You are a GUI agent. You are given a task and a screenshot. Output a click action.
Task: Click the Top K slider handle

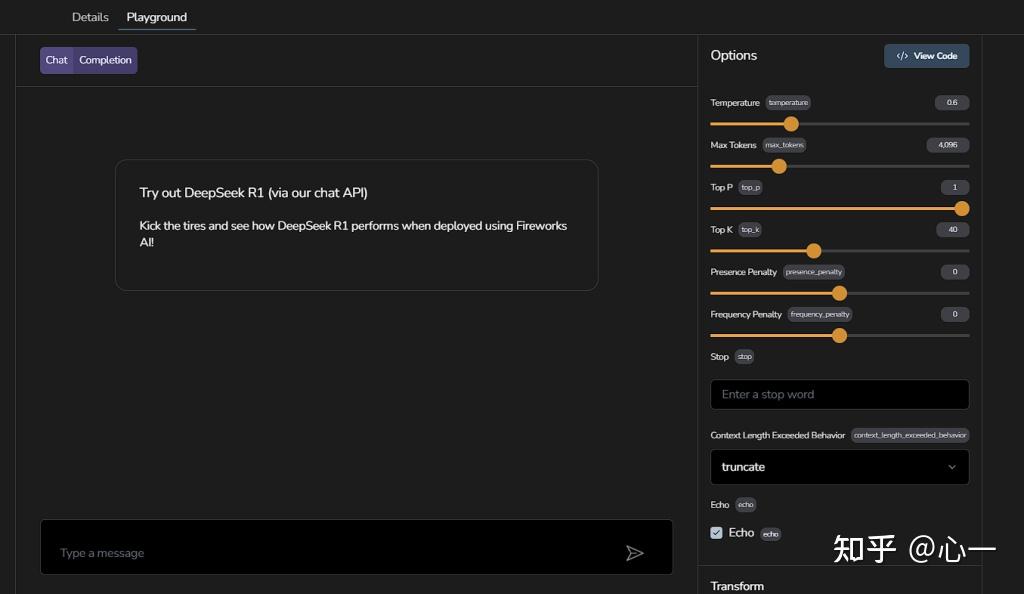coord(813,251)
